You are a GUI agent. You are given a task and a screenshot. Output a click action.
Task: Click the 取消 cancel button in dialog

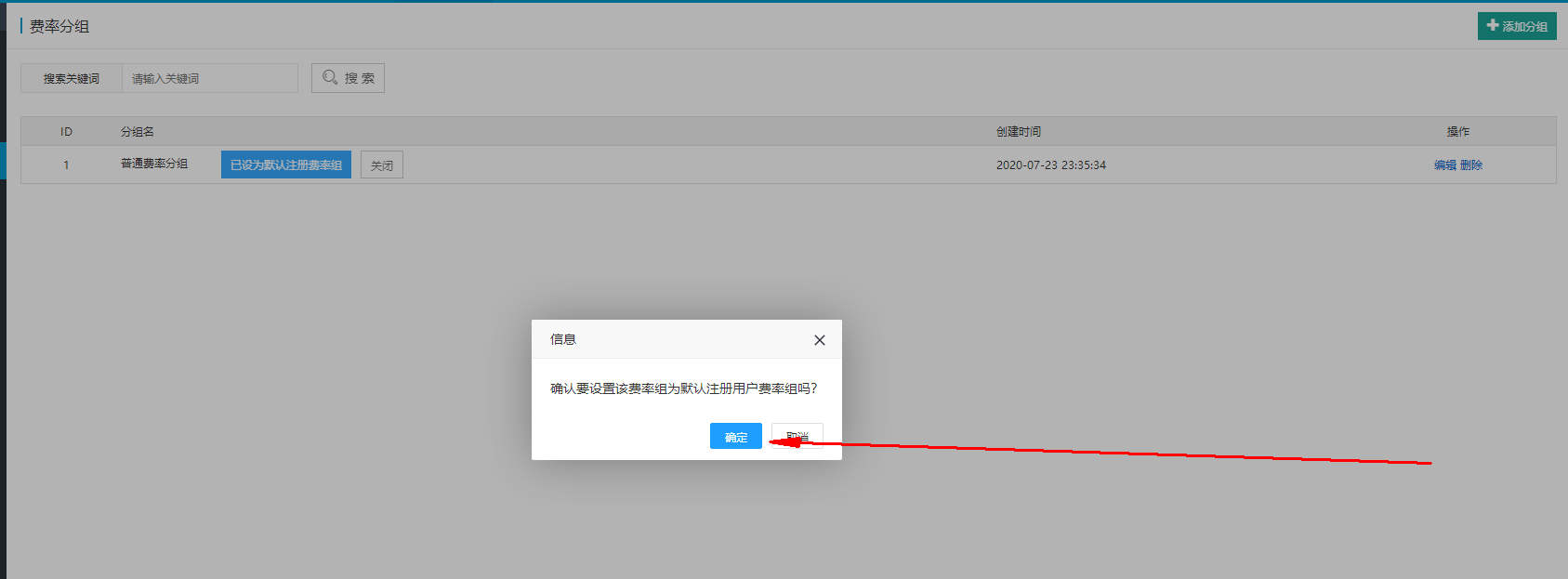797,436
